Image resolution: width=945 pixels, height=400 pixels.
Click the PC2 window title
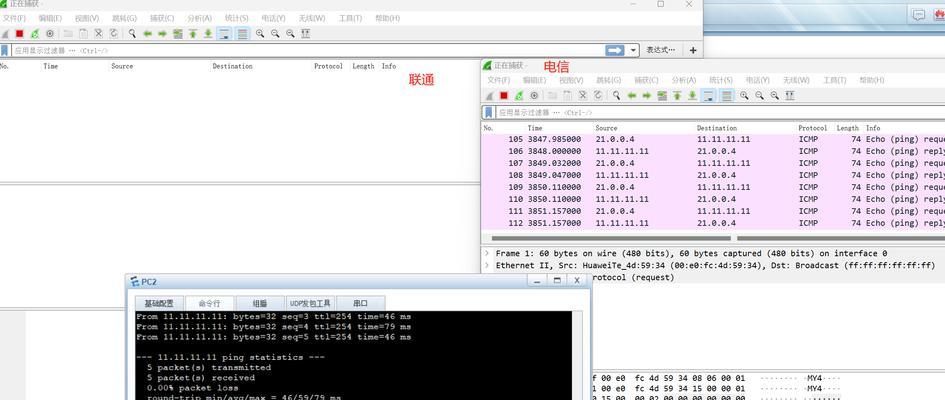[149, 281]
